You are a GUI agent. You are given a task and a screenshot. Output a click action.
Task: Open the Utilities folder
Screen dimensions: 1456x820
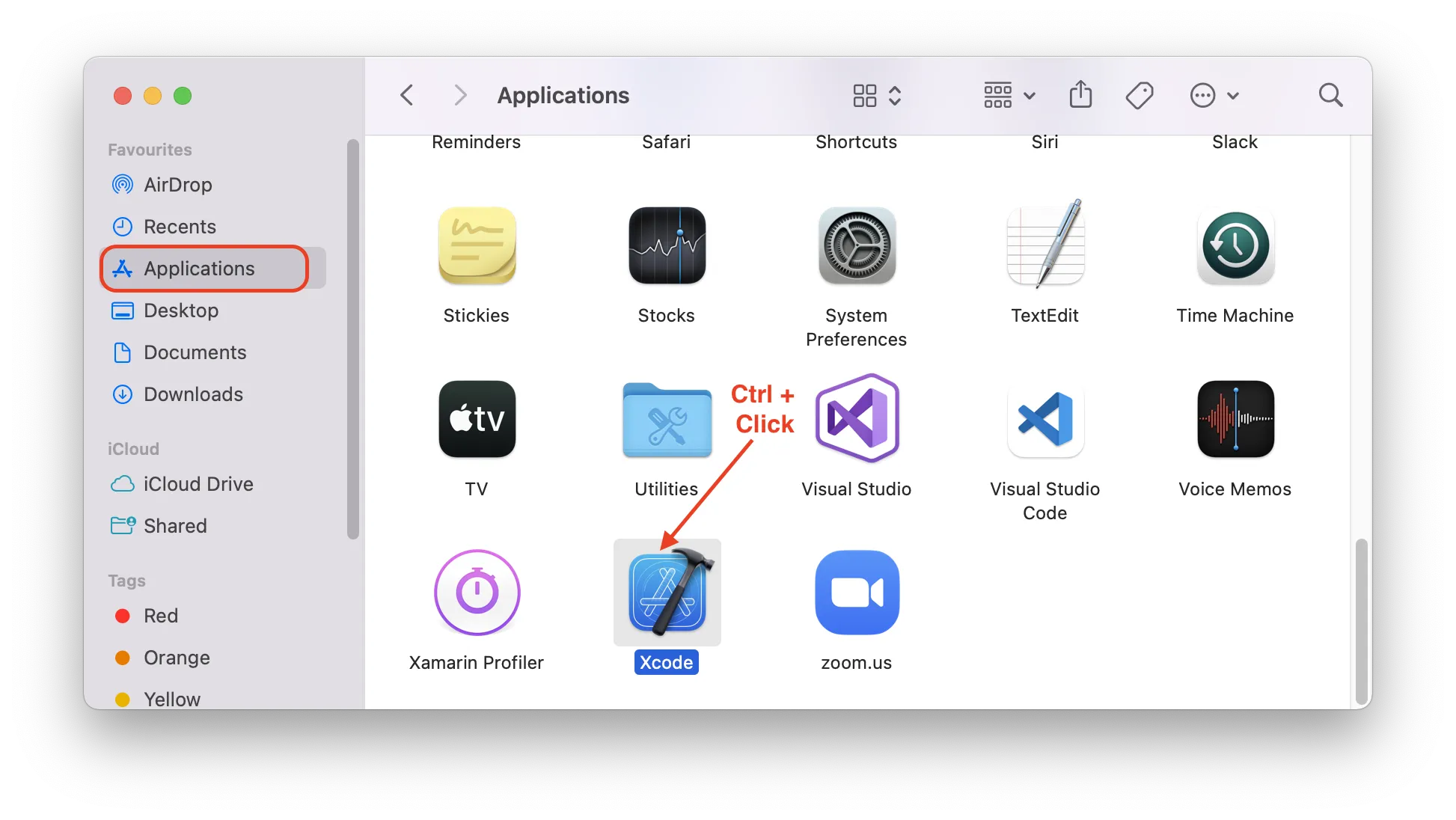click(x=665, y=420)
